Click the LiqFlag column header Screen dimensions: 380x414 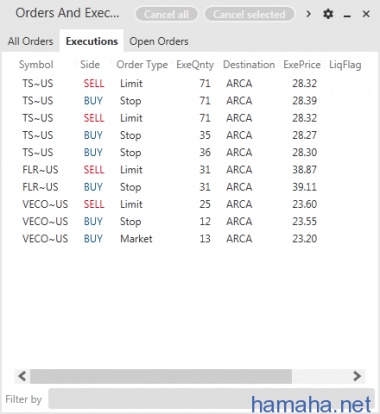click(345, 65)
